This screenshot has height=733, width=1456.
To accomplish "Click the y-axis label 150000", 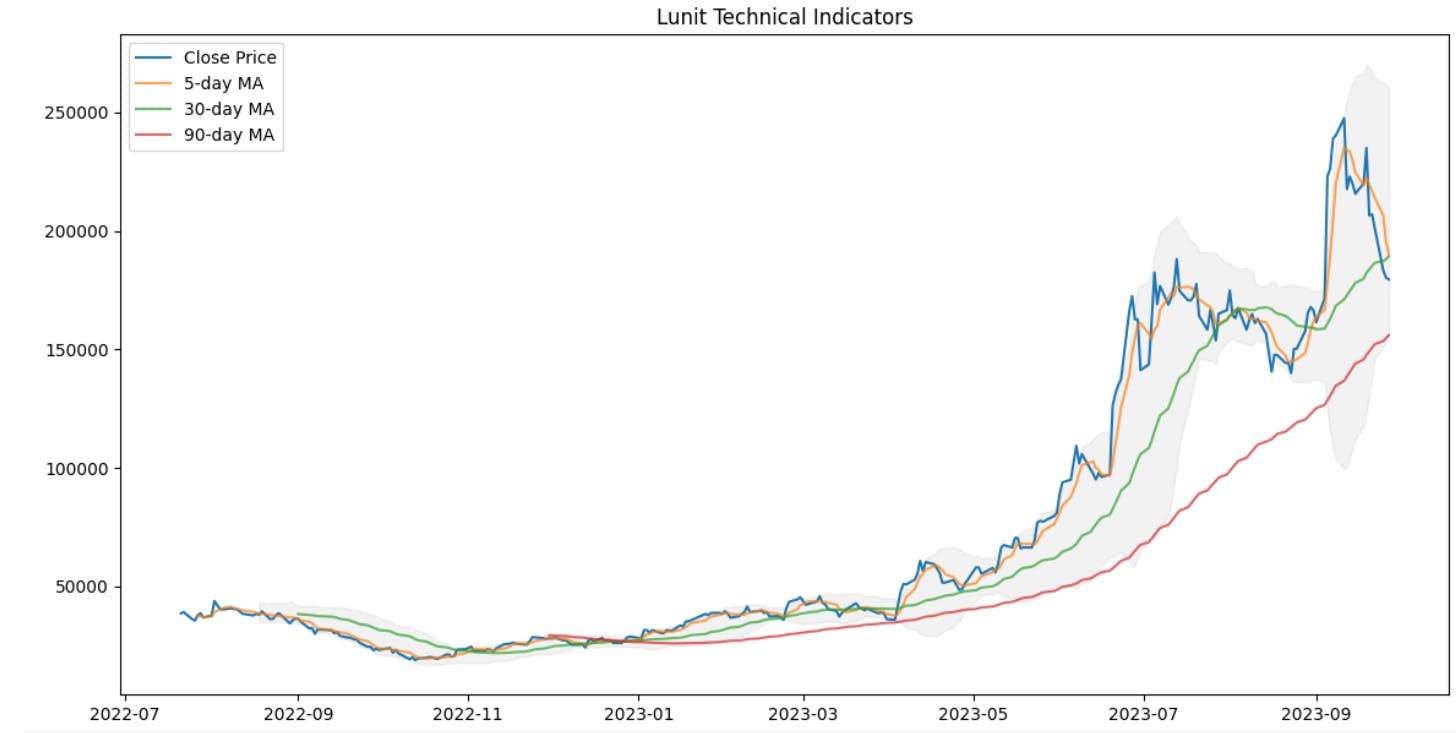I will (x=74, y=350).
